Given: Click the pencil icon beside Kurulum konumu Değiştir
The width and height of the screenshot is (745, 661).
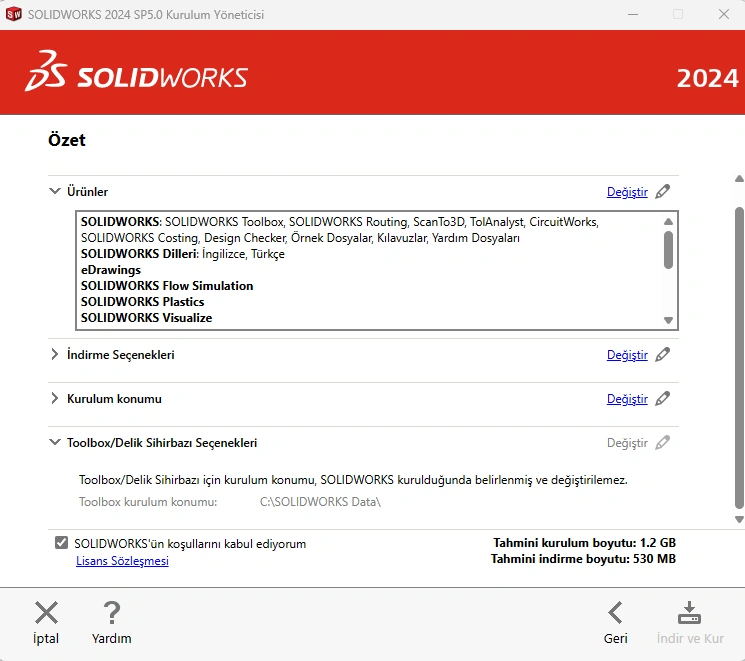Looking at the screenshot, I should [662, 399].
